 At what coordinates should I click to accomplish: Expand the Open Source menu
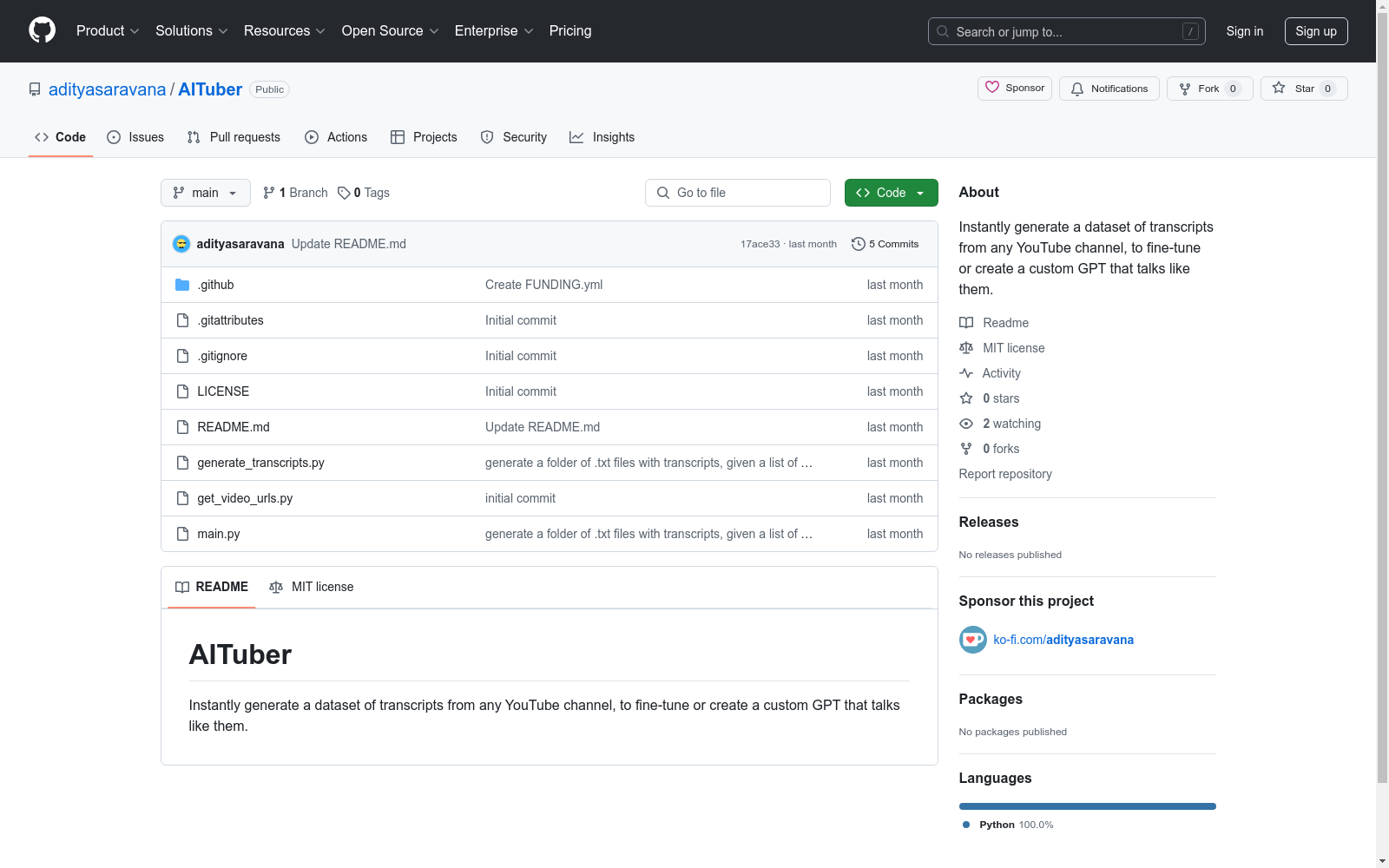pos(391,30)
